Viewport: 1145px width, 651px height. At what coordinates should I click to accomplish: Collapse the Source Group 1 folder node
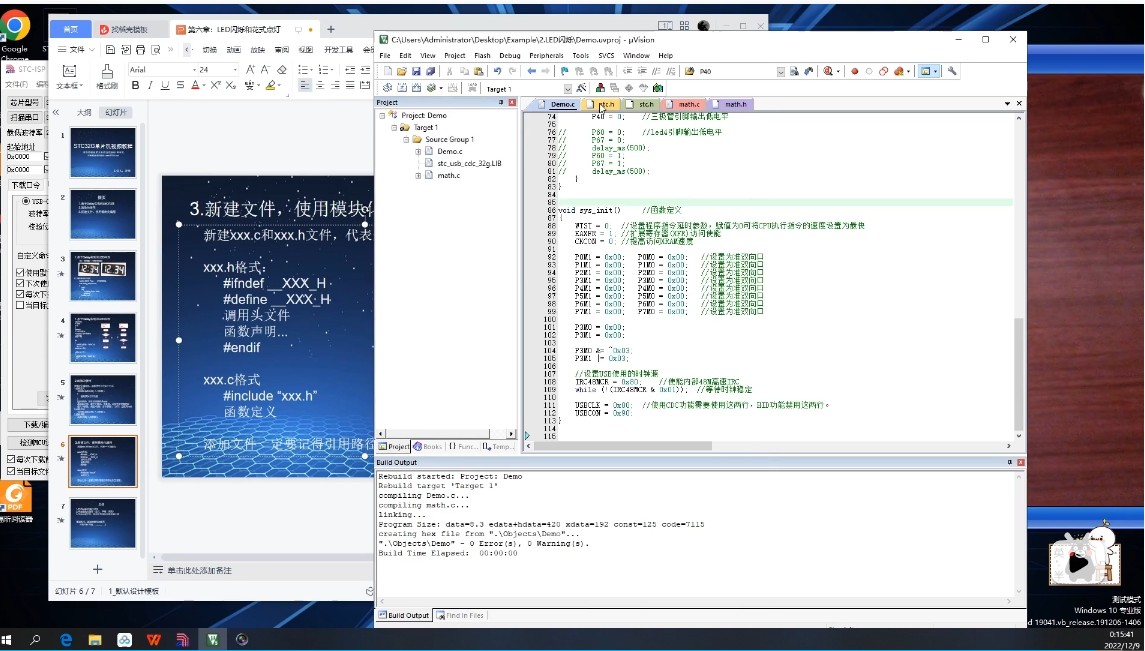(406, 139)
